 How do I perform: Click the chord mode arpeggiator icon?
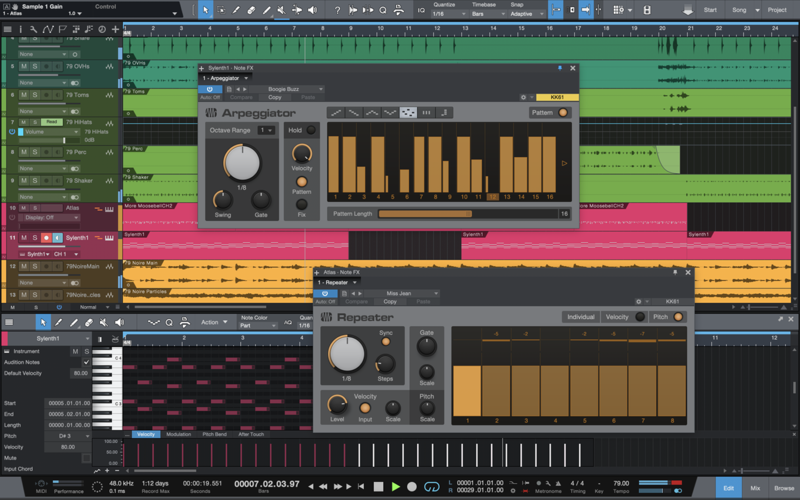pyautogui.click(x=426, y=113)
